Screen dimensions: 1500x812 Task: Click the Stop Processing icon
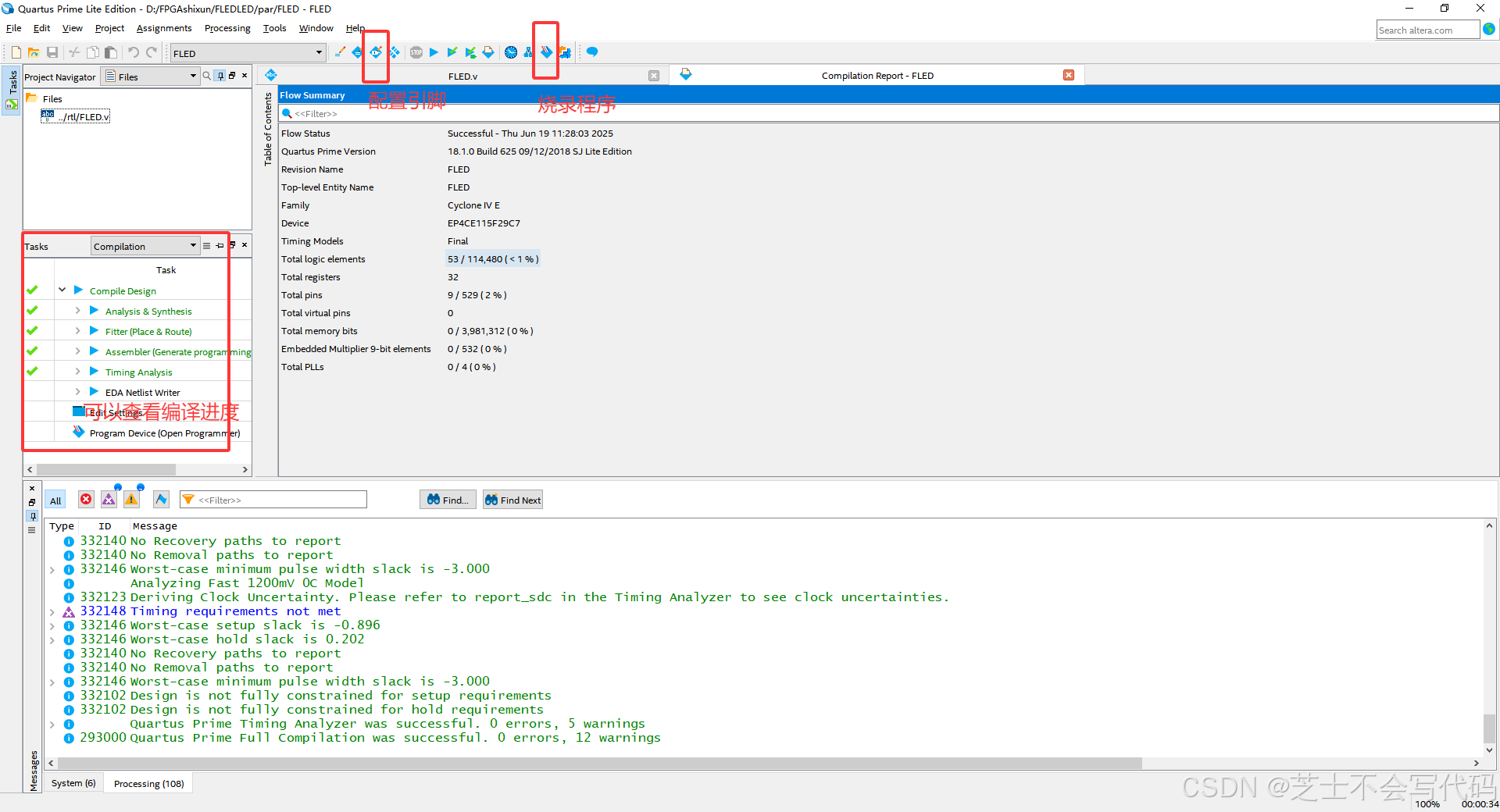click(x=416, y=52)
